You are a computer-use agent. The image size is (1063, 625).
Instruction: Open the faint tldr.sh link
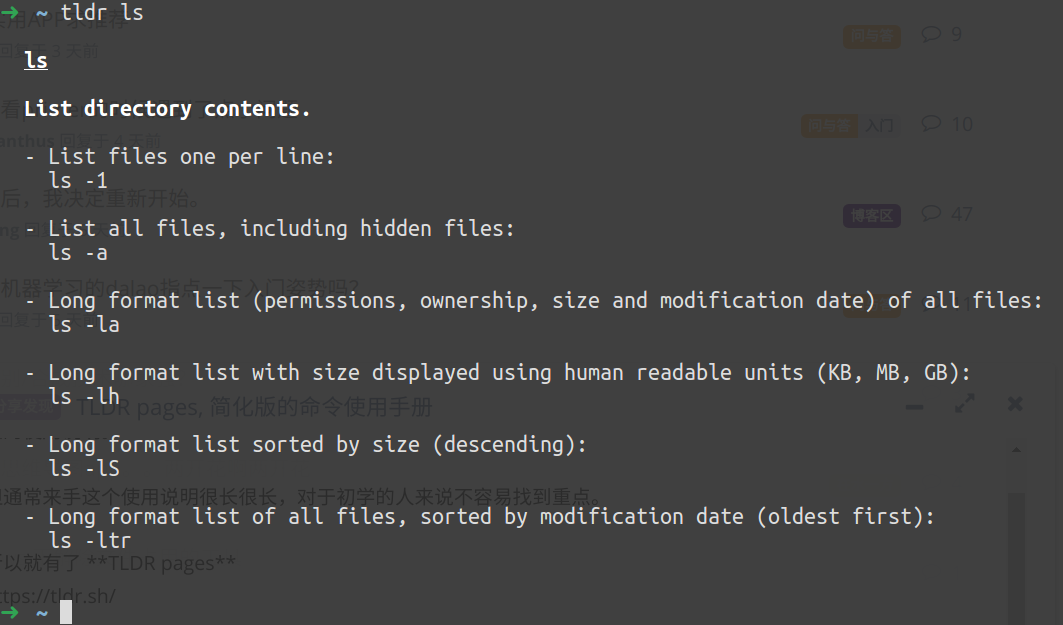tap(58, 596)
